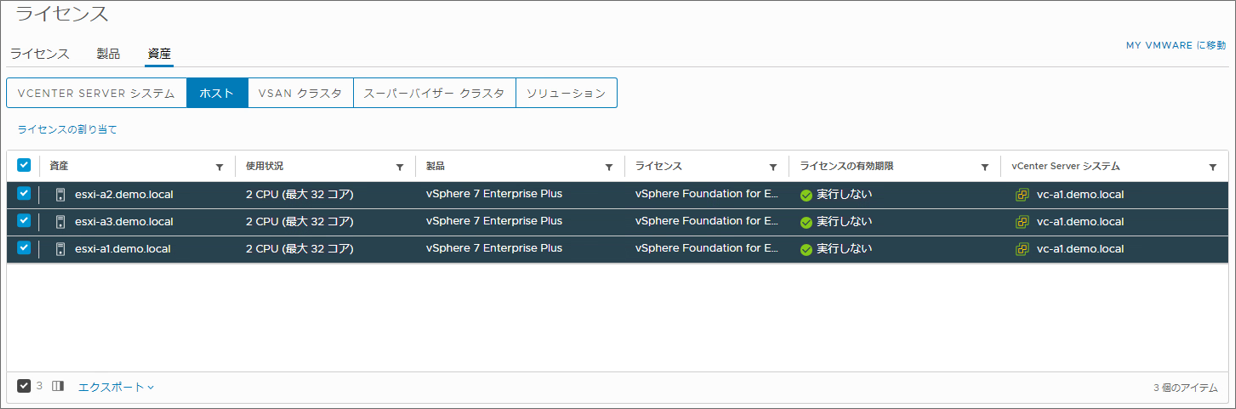Viewport: 1236px width, 409px height.
Task: Open the vCenter Server システム column filter
Action: coord(1212,167)
